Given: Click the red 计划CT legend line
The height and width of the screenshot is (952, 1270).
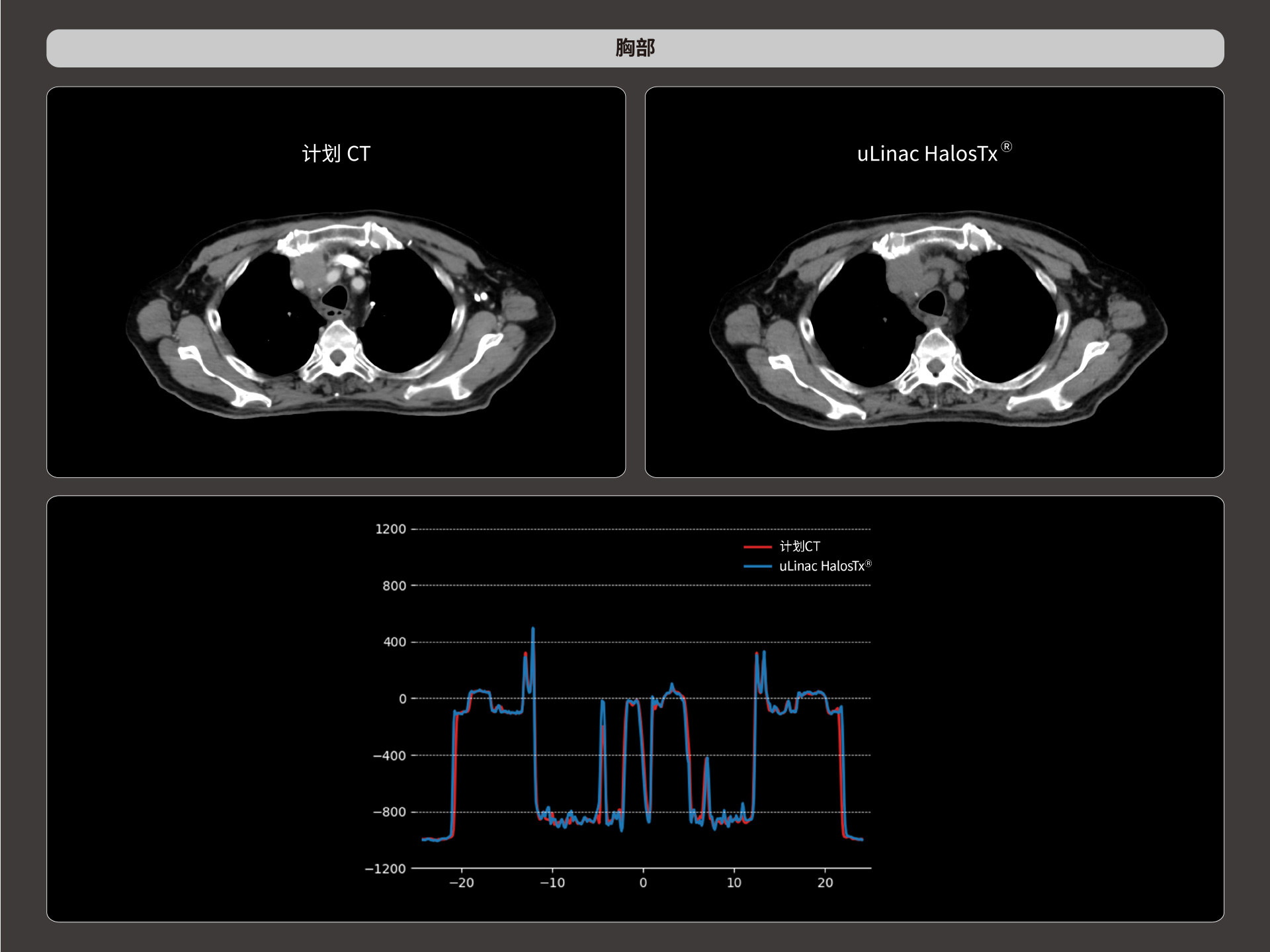Looking at the screenshot, I should point(757,547).
